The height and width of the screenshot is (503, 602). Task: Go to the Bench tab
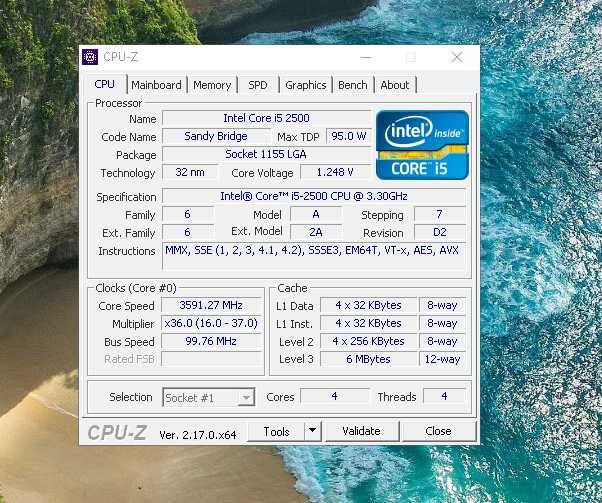352,85
